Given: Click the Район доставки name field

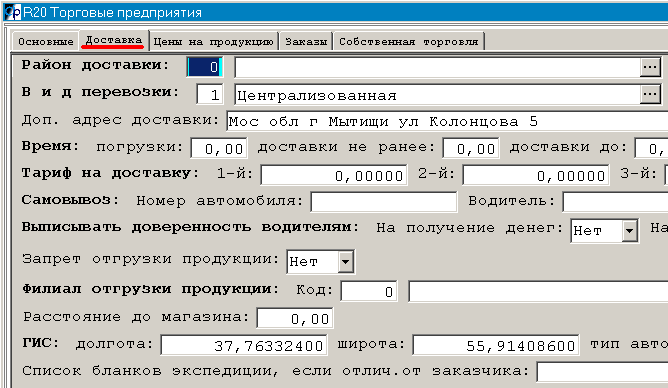Looking at the screenshot, I should point(437,67).
